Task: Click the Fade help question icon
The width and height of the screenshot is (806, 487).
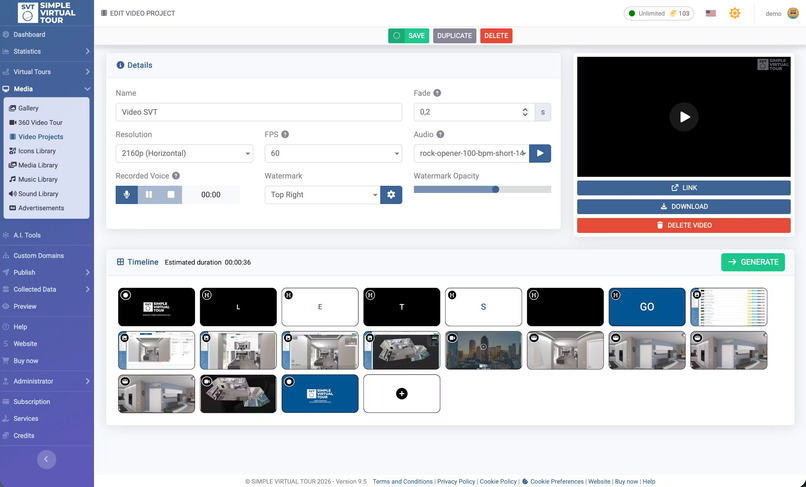Action: 437,93
